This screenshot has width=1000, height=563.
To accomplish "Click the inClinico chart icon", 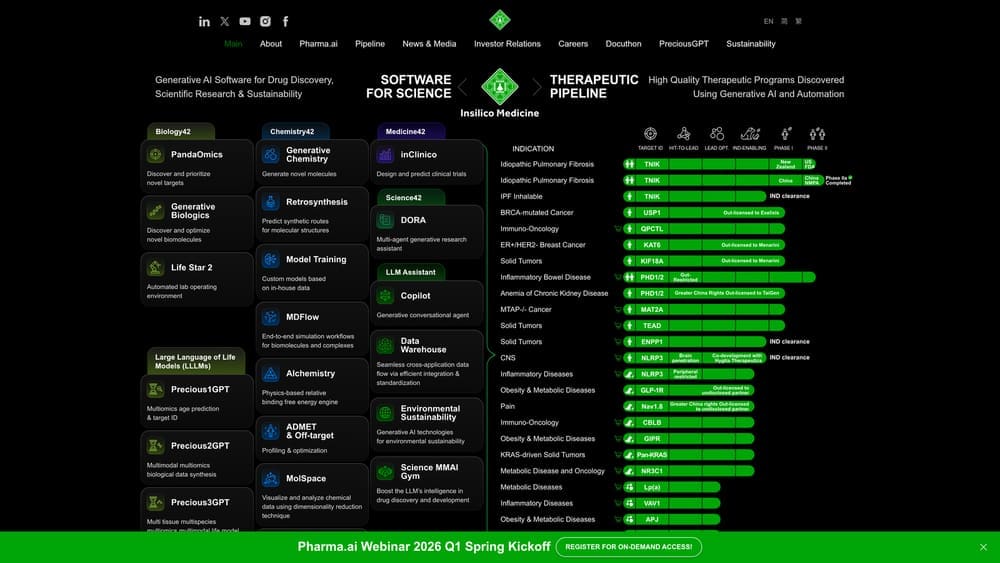I will pos(385,155).
